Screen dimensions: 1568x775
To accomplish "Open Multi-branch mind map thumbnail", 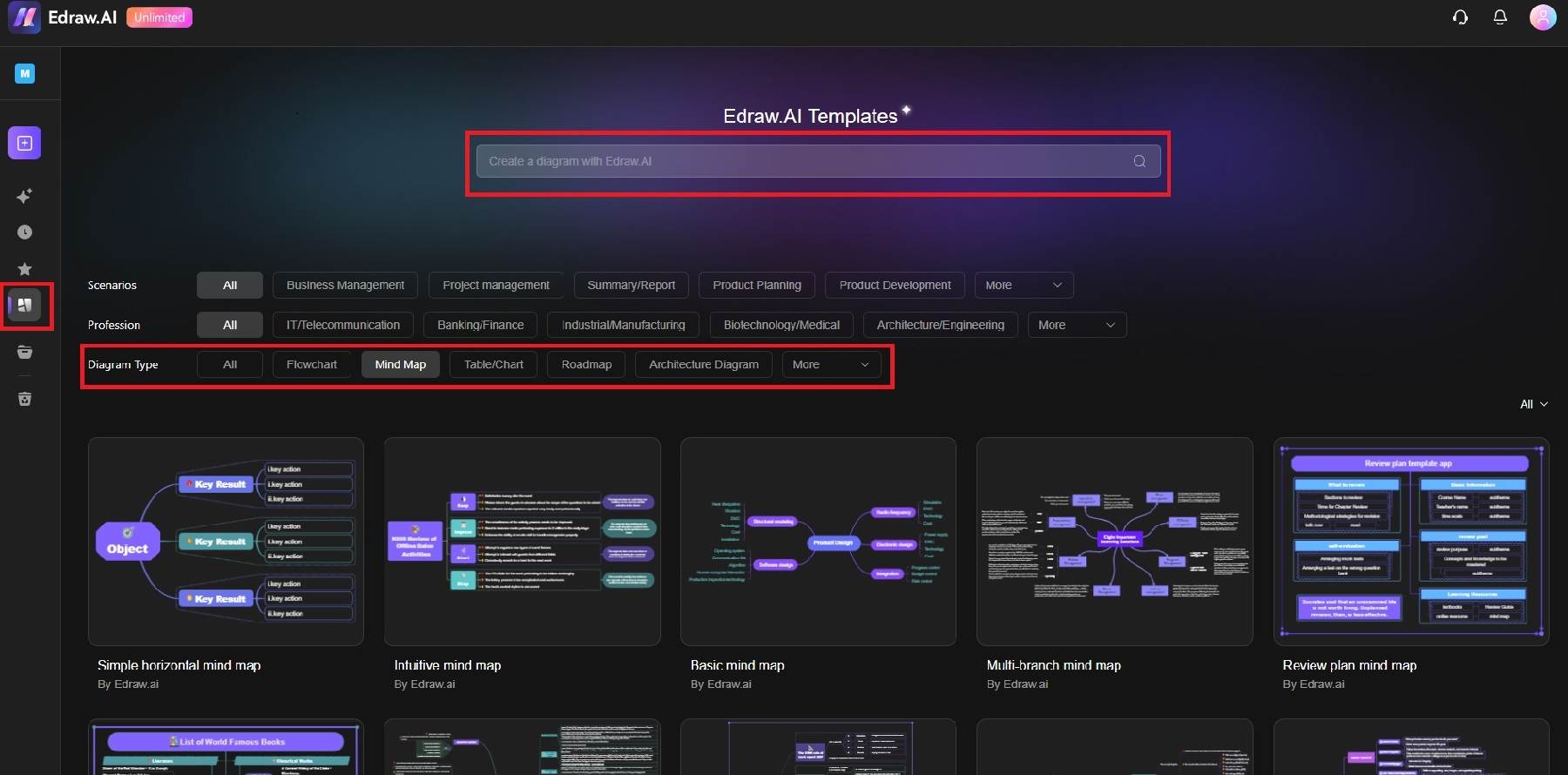I will [x=1115, y=542].
